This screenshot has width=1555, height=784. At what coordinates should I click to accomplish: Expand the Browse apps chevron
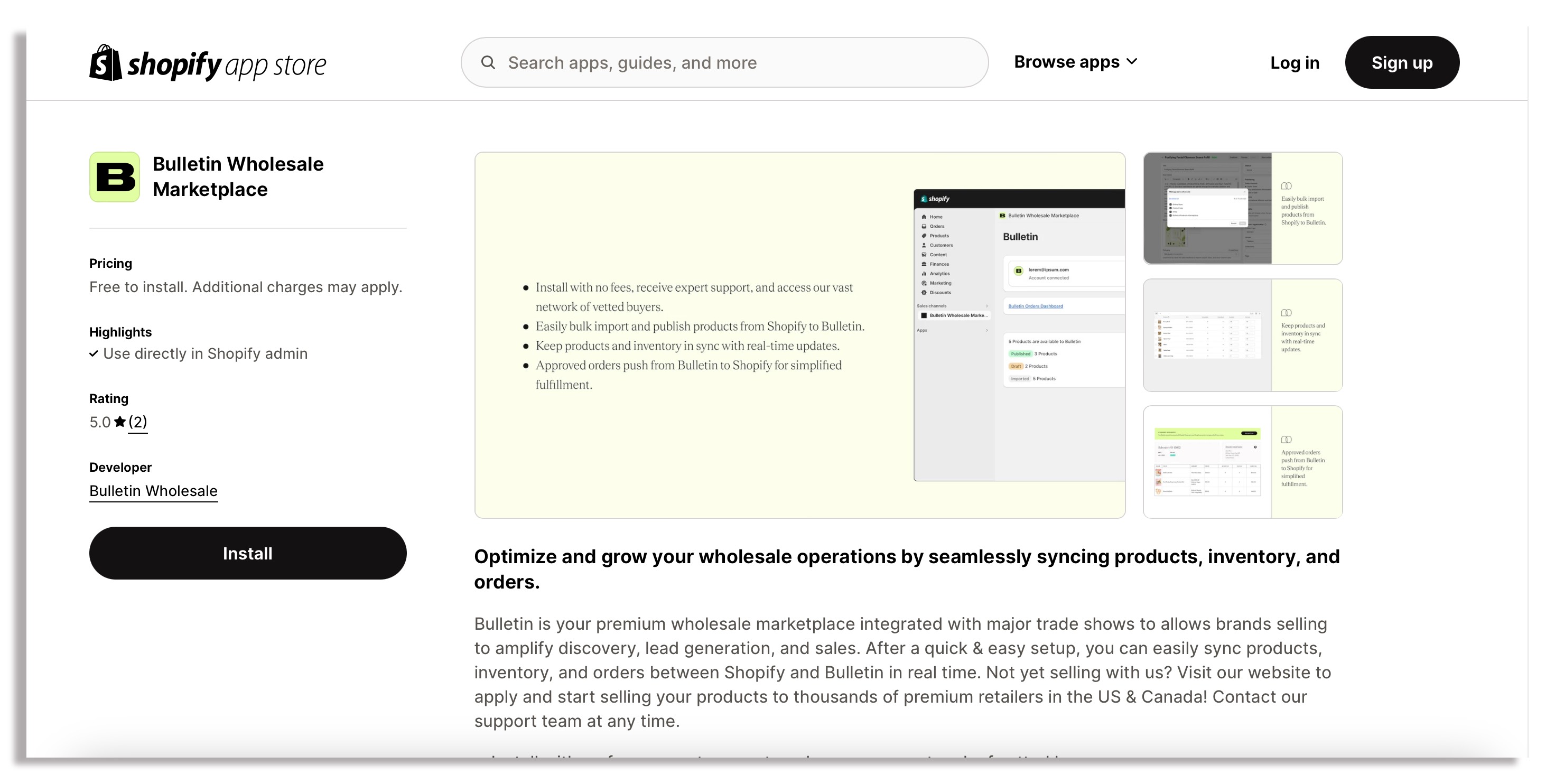click(x=1132, y=62)
